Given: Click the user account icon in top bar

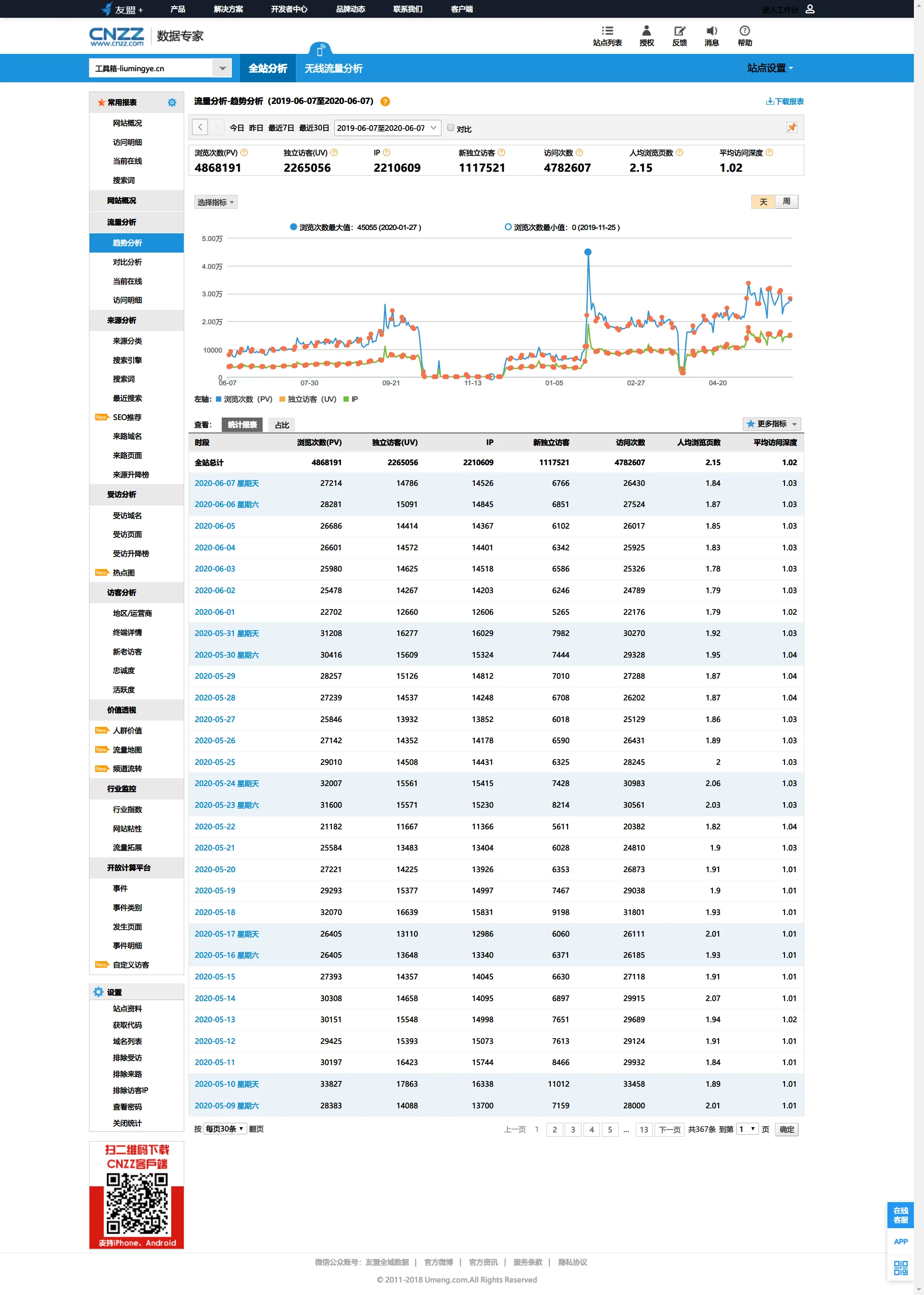Looking at the screenshot, I should click(810, 9).
